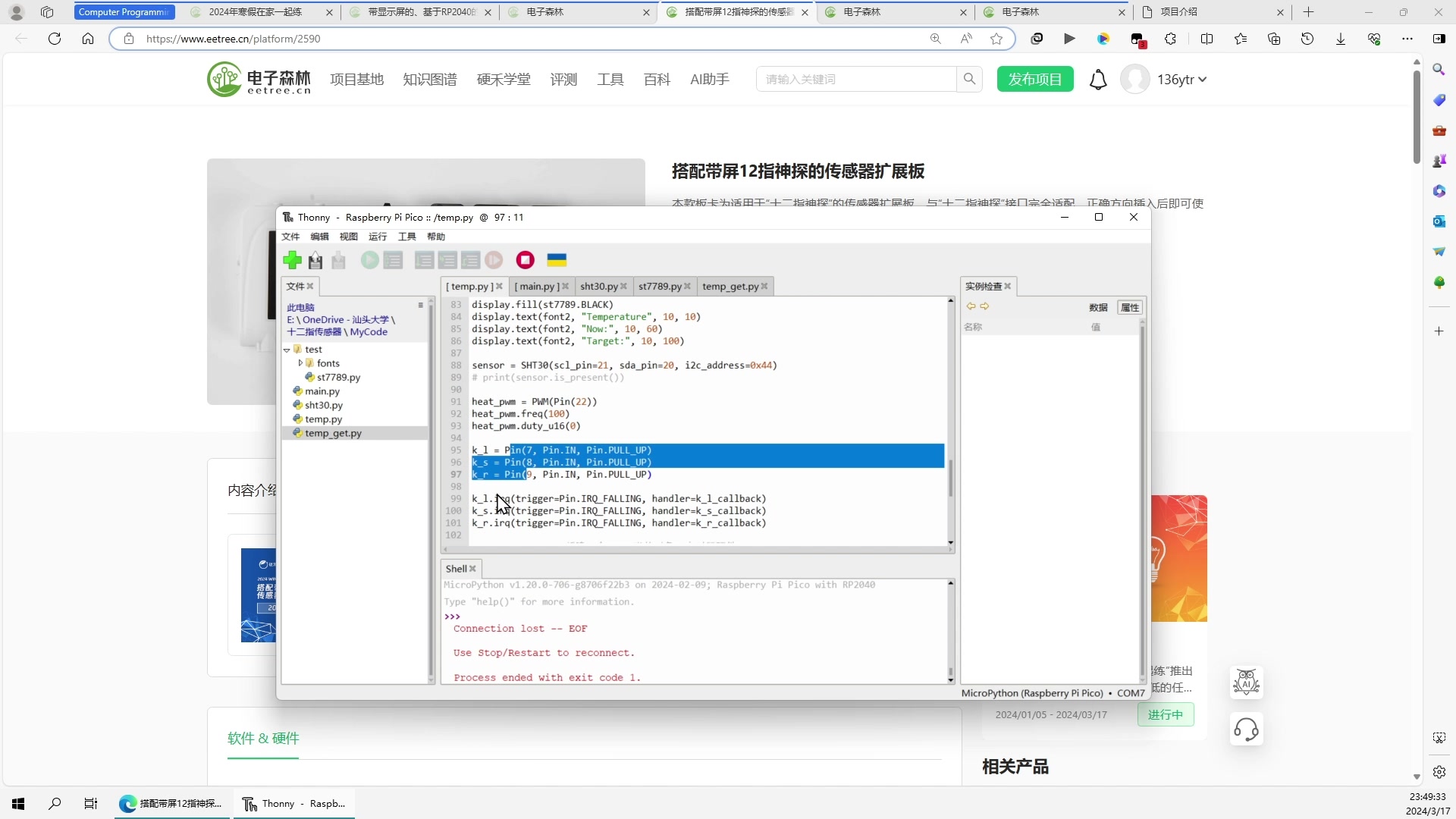Click the 发布项目 button
This screenshot has height=819, width=1456.
click(x=1035, y=80)
